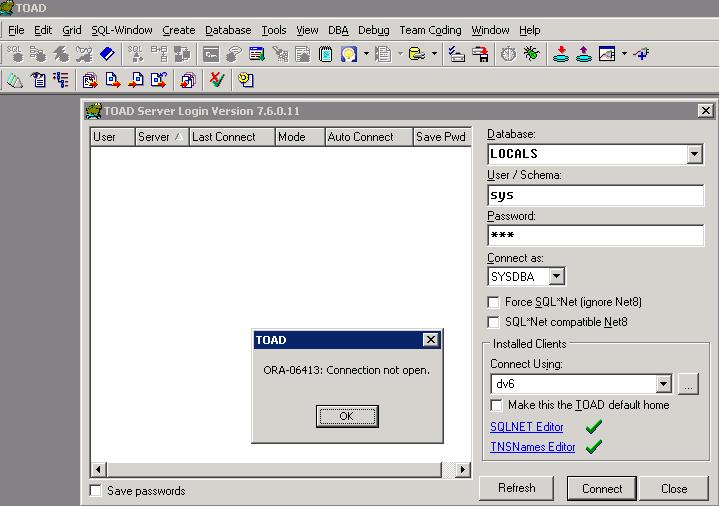Open the TNSNames Editor link
The width and height of the screenshot is (719, 506).
pos(532,447)
